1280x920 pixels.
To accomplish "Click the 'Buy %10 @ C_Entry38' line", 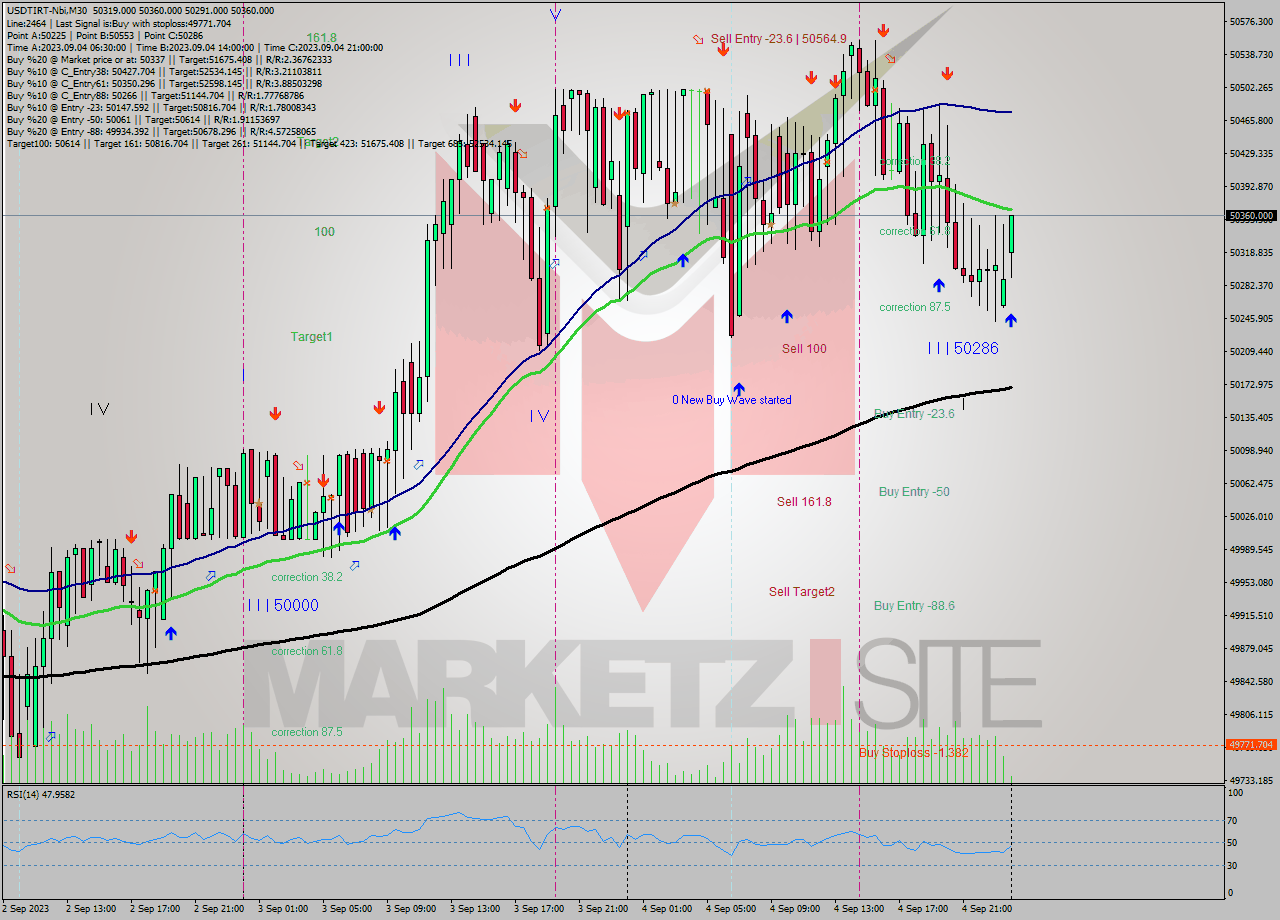I will pos(164,72).
